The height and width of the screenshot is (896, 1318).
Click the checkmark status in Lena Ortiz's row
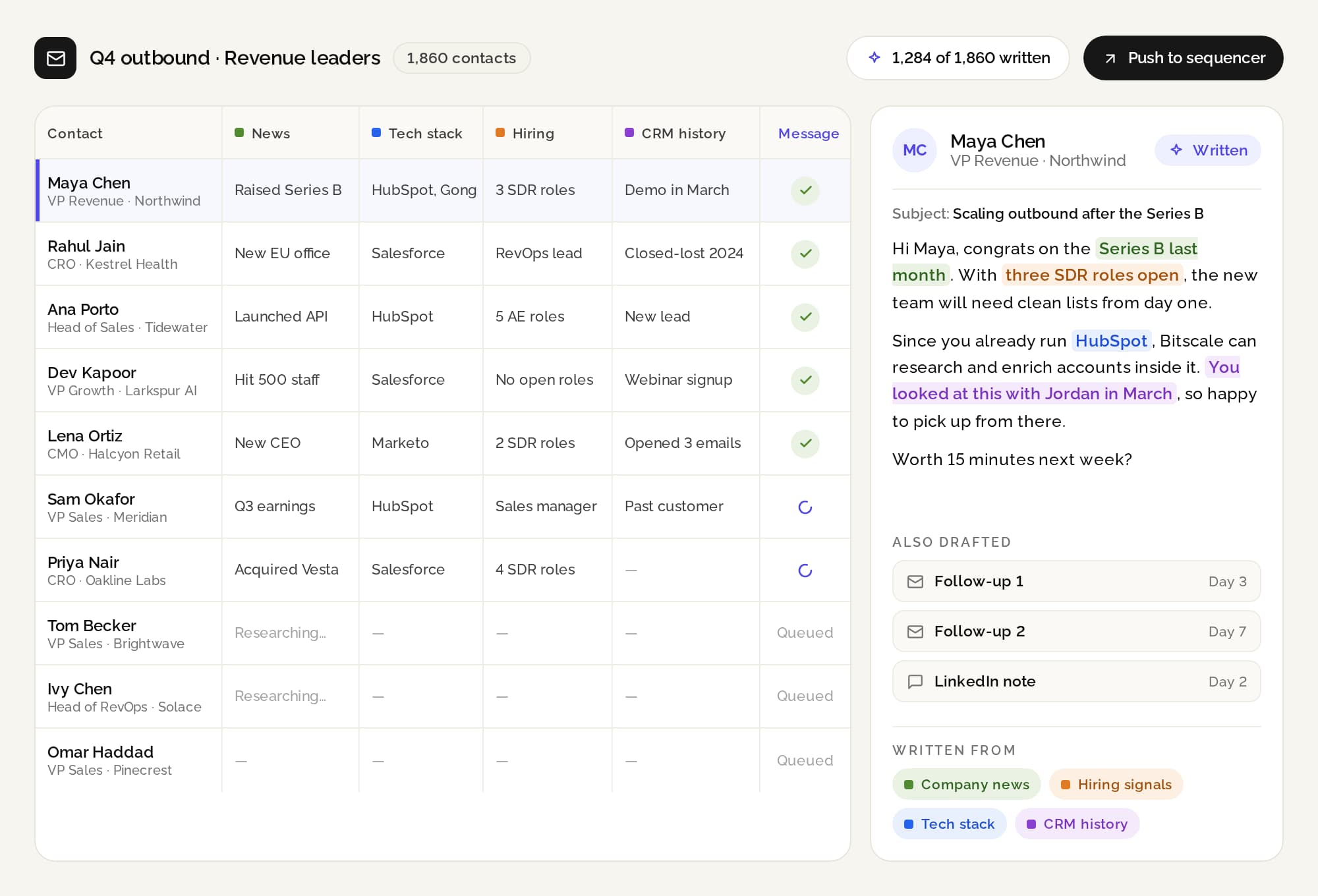click(x=805, y=443)
